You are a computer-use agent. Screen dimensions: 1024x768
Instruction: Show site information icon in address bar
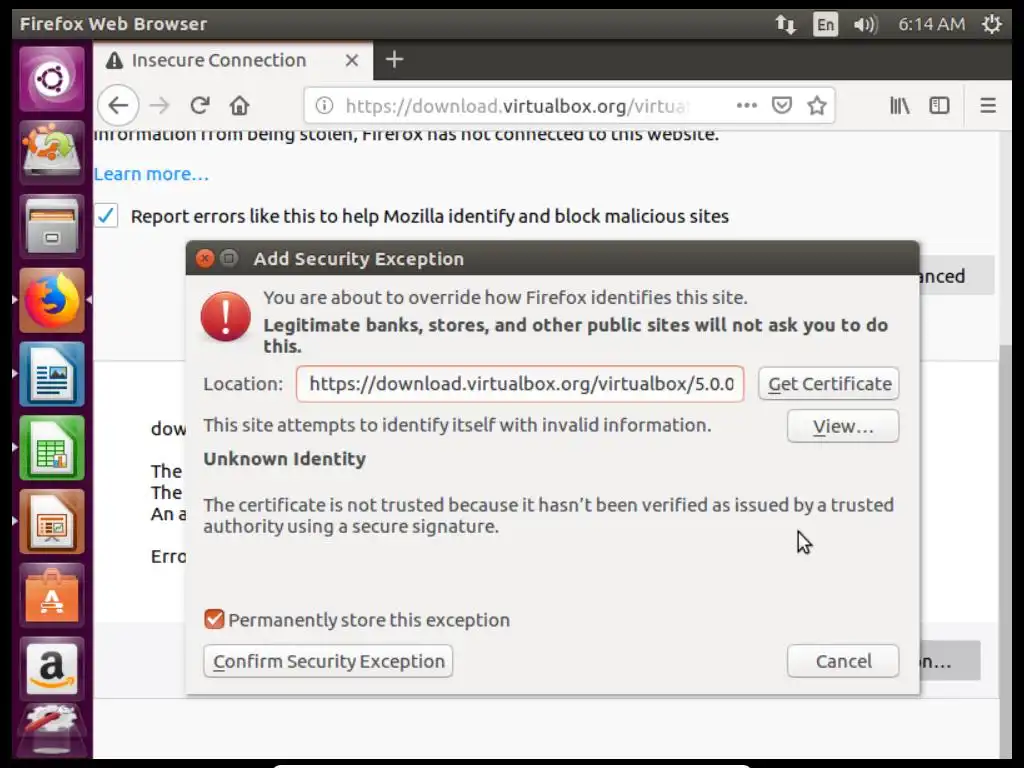324,105
